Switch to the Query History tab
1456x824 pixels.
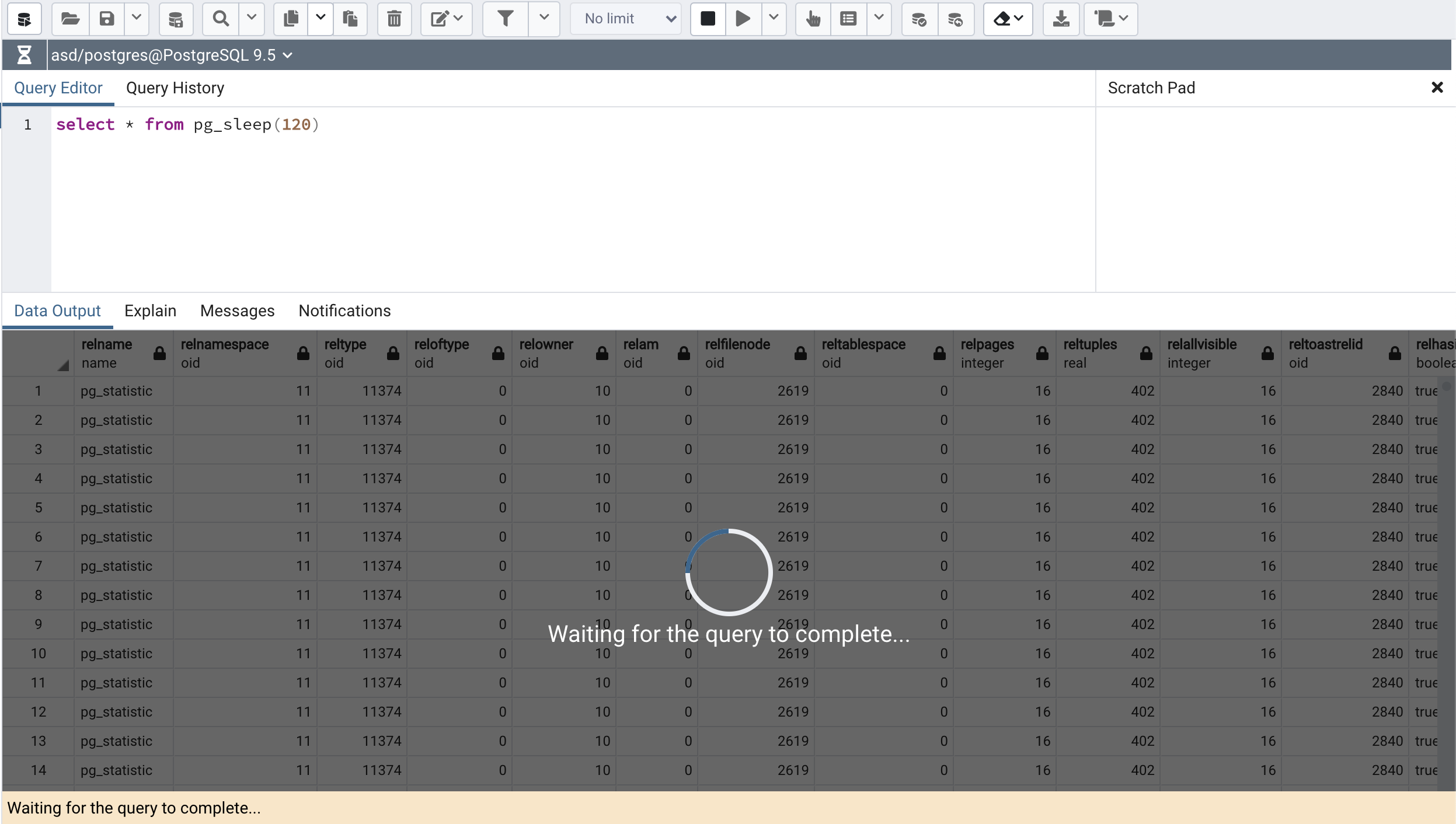point(175,88)
